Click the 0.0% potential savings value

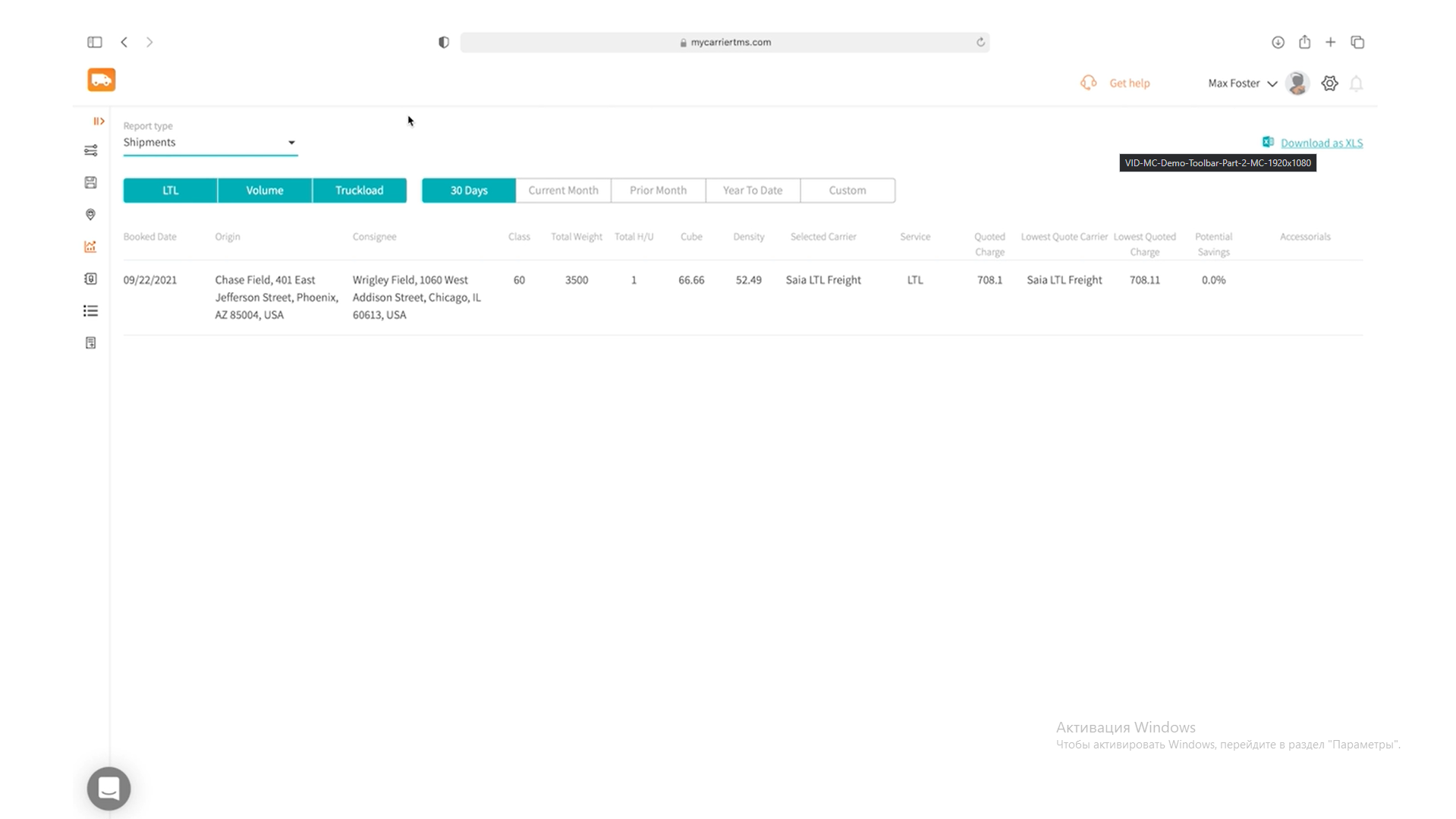(x=1213, y=279)
